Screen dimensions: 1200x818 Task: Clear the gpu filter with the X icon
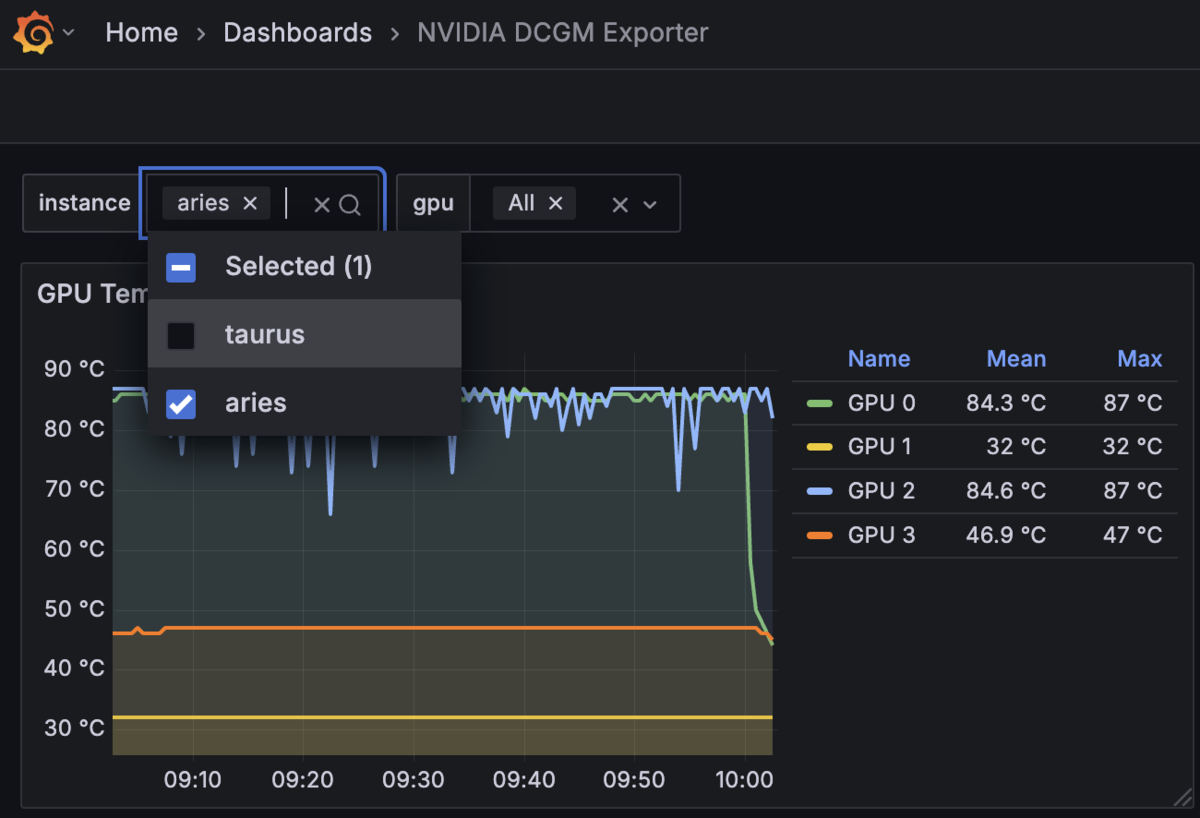tap(620, 204)
